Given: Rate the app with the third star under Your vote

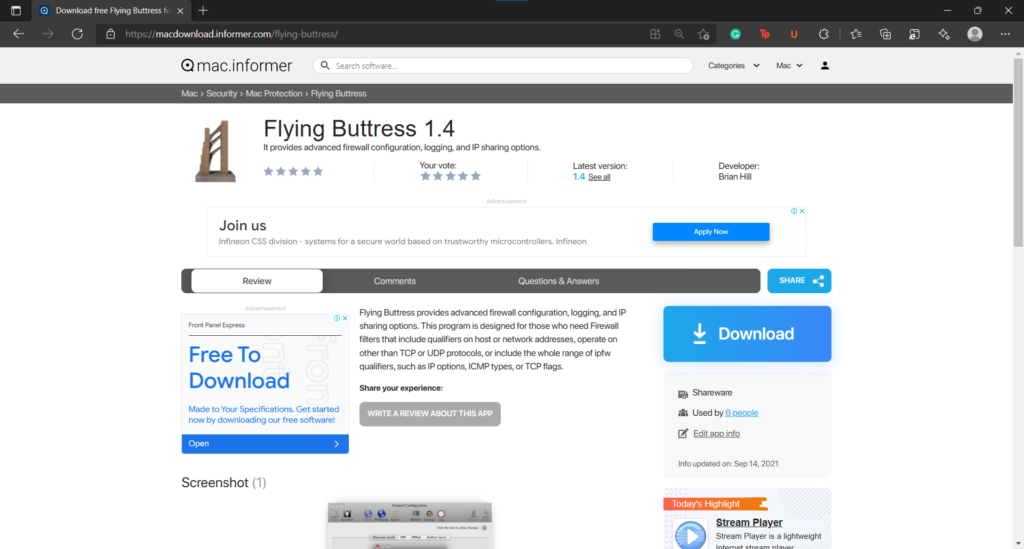Looking at the screenshot, I should tap(451, 176).
